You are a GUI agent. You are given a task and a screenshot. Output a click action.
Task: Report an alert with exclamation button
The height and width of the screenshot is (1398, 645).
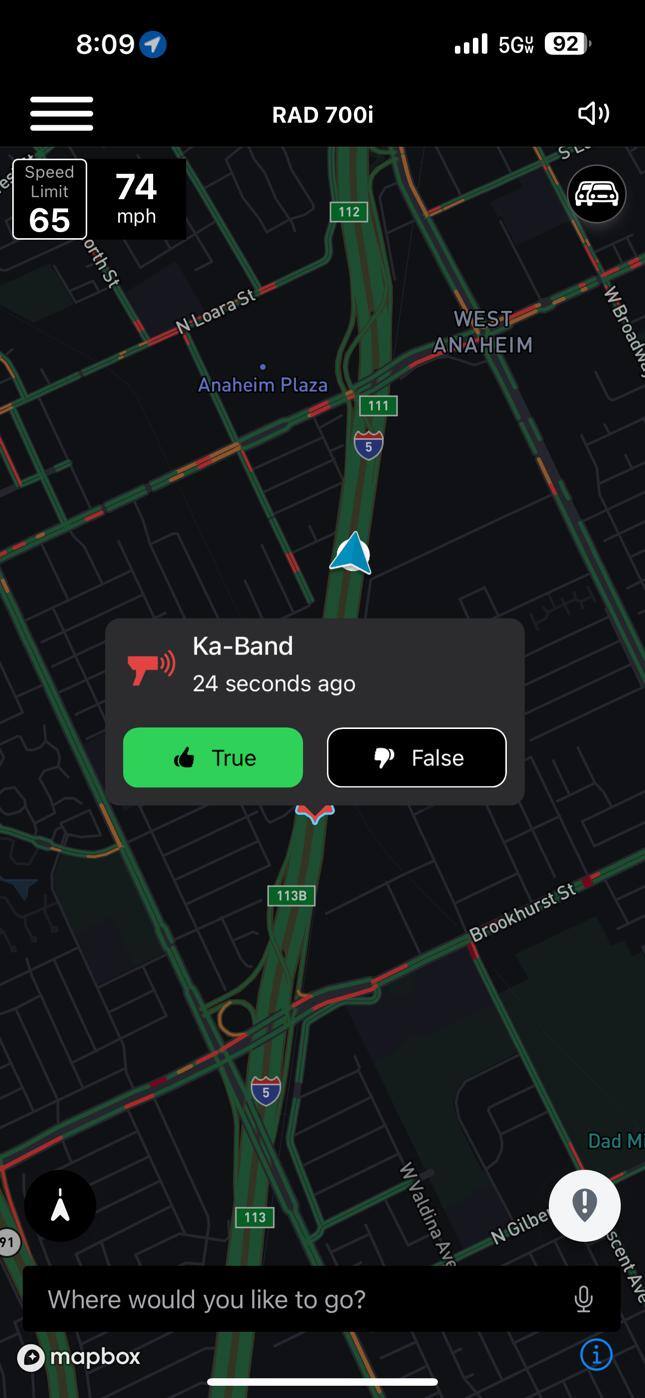coord(584,1206)
